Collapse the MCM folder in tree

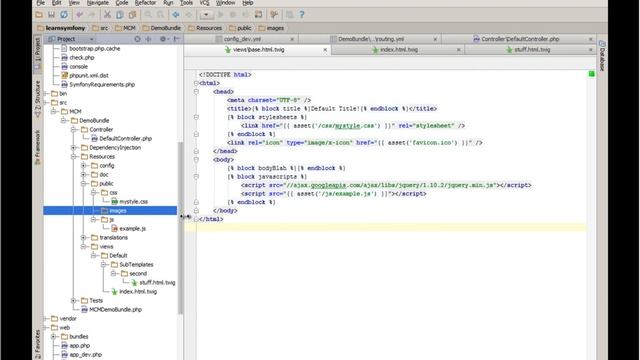pos(54,111)
